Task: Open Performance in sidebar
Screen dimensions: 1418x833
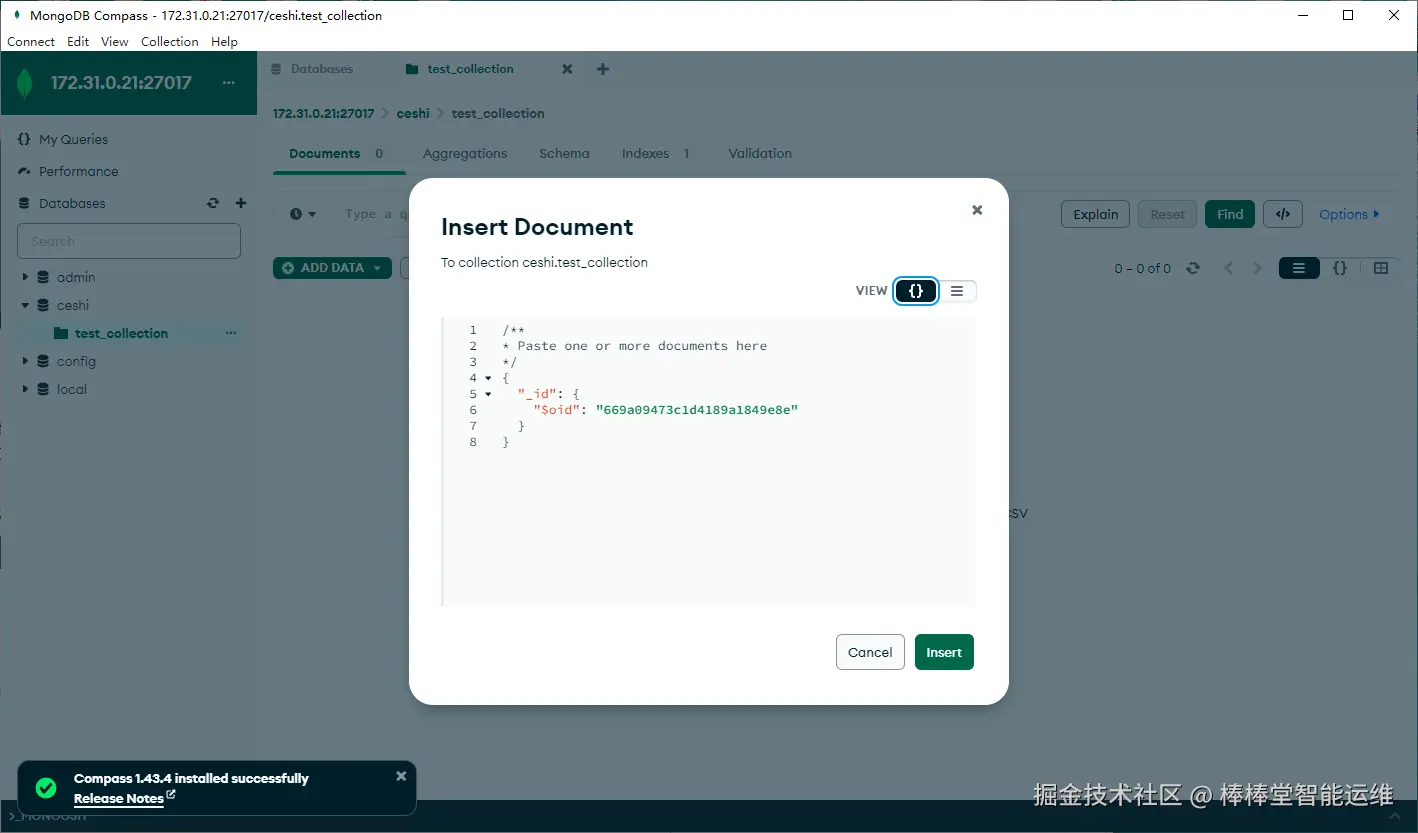Action: pyautogui.click(x=78, y=171)
